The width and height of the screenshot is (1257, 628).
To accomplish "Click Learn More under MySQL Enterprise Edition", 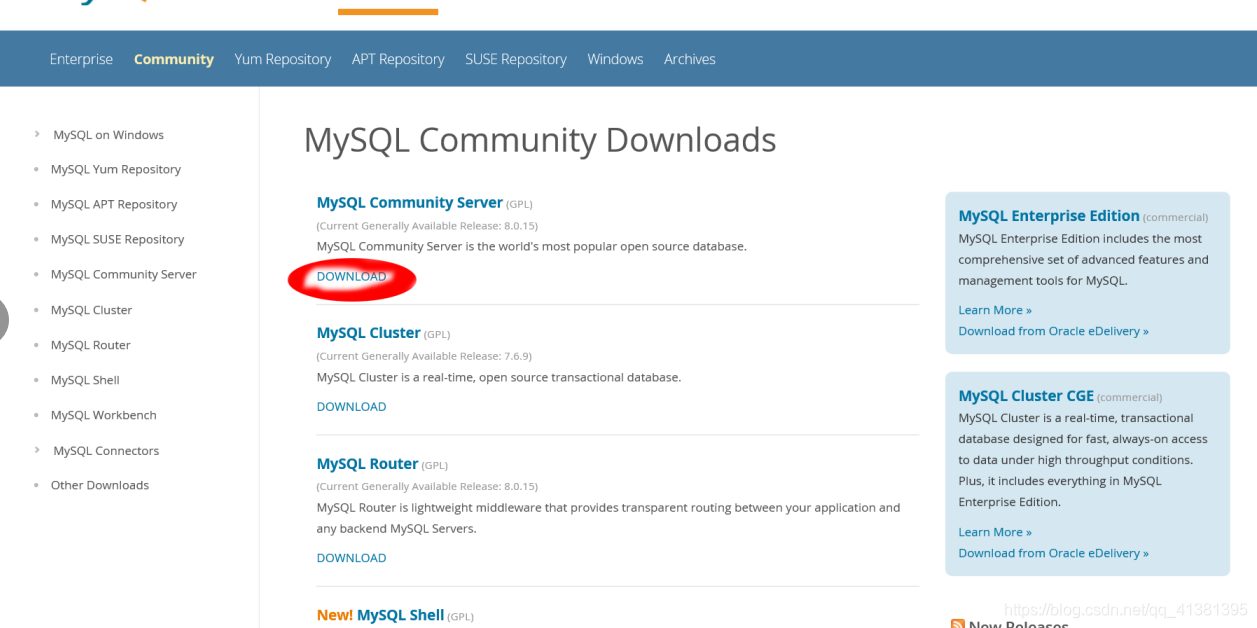I will pos(994,310).
